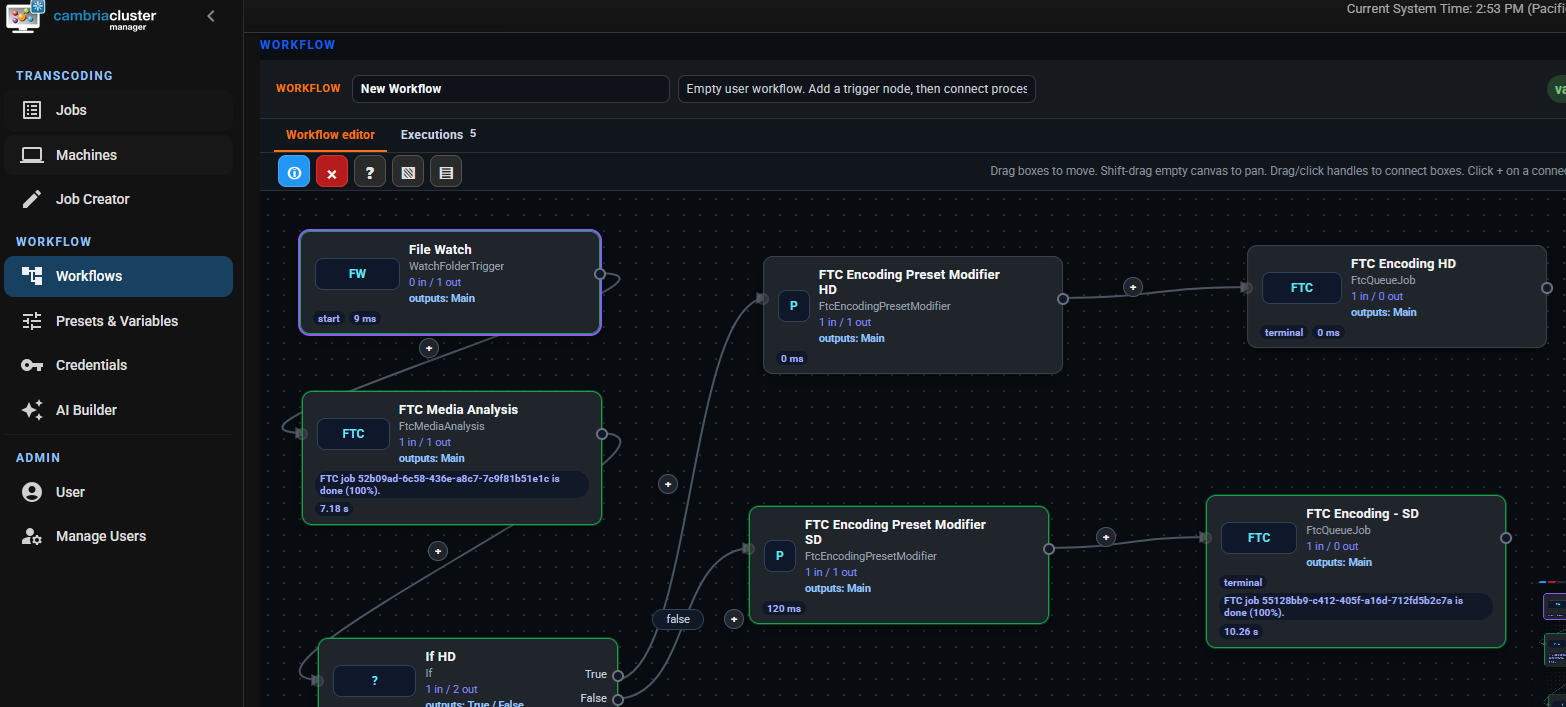Click plus connector before FTC Encoding HD
This screenshot has width=1566, height=707.
pos(1132,287)
